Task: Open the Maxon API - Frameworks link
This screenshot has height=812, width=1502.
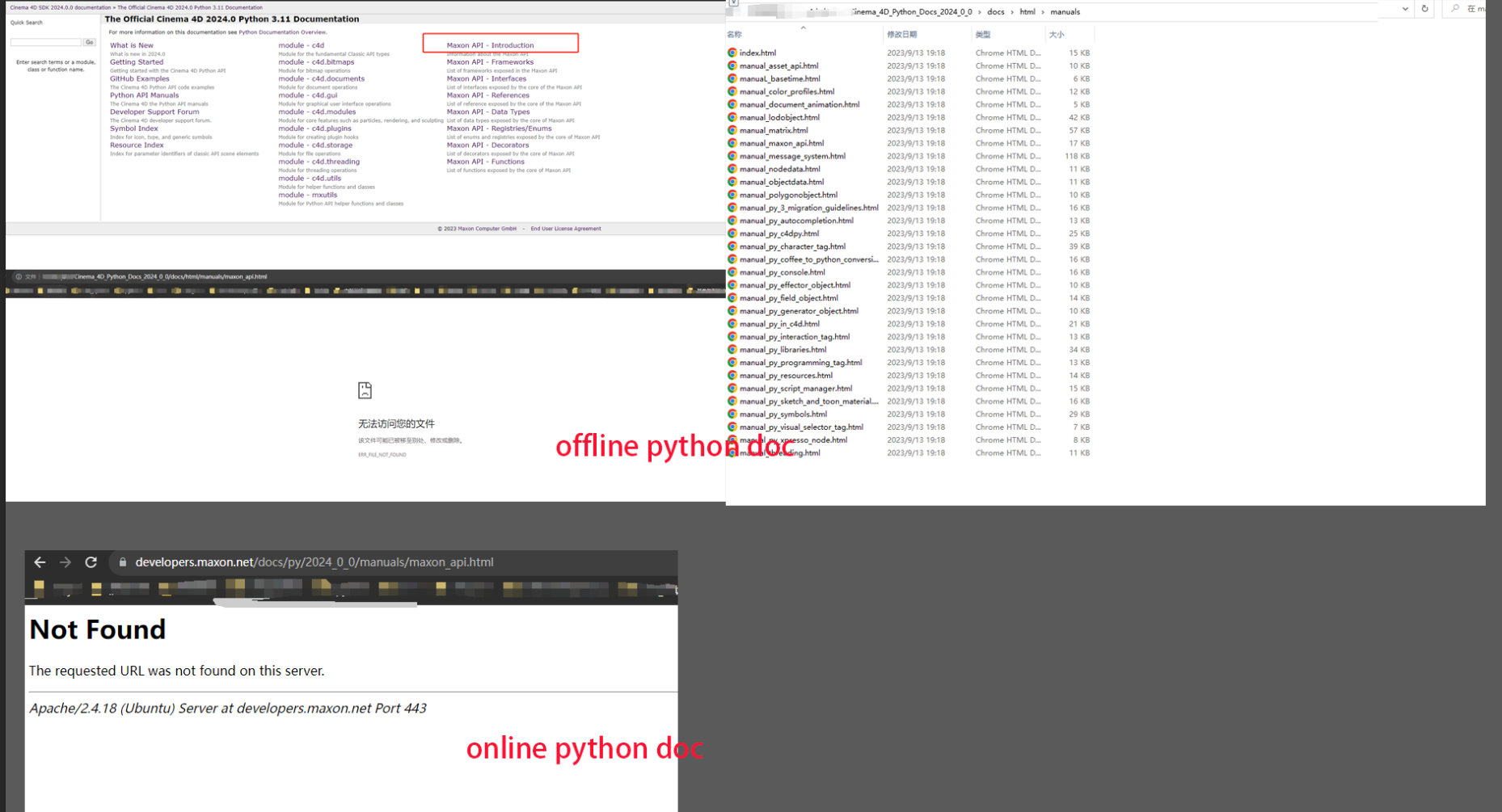Action: tap(490, 62)
